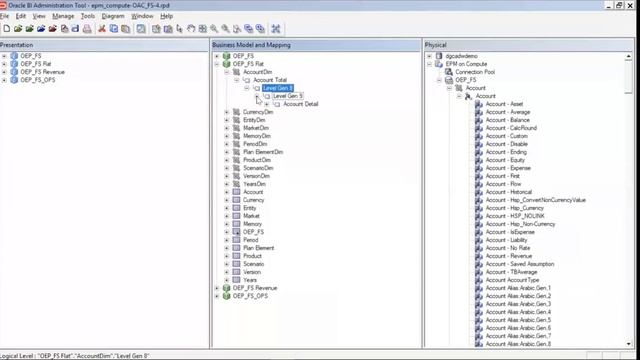Expand the CurrencyDim dimension node
This screenshot has width=640, height=360.
(227, 112)
